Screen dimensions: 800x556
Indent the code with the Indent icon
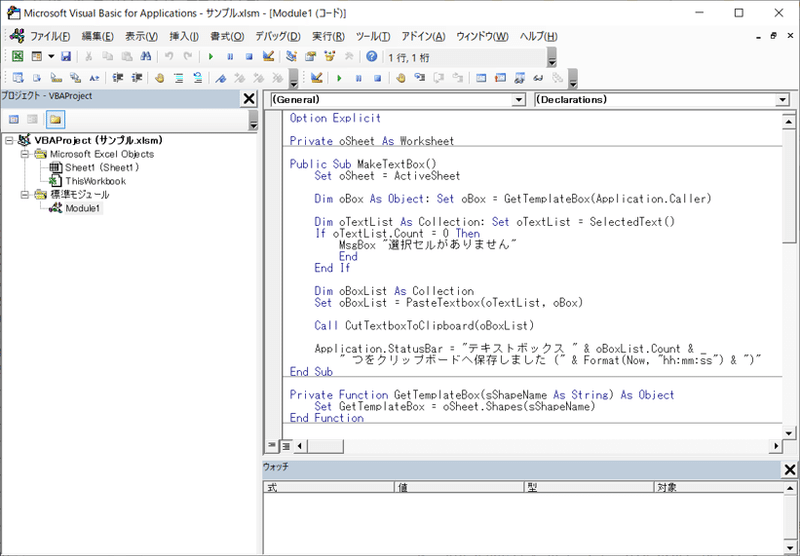pyautogui.click(x=118, y=78)
